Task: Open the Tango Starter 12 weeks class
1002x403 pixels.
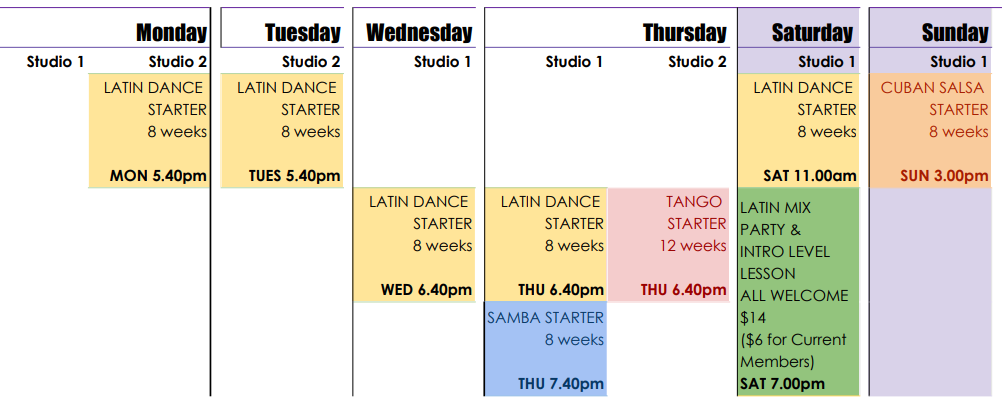Action: [x=669, y=245]
